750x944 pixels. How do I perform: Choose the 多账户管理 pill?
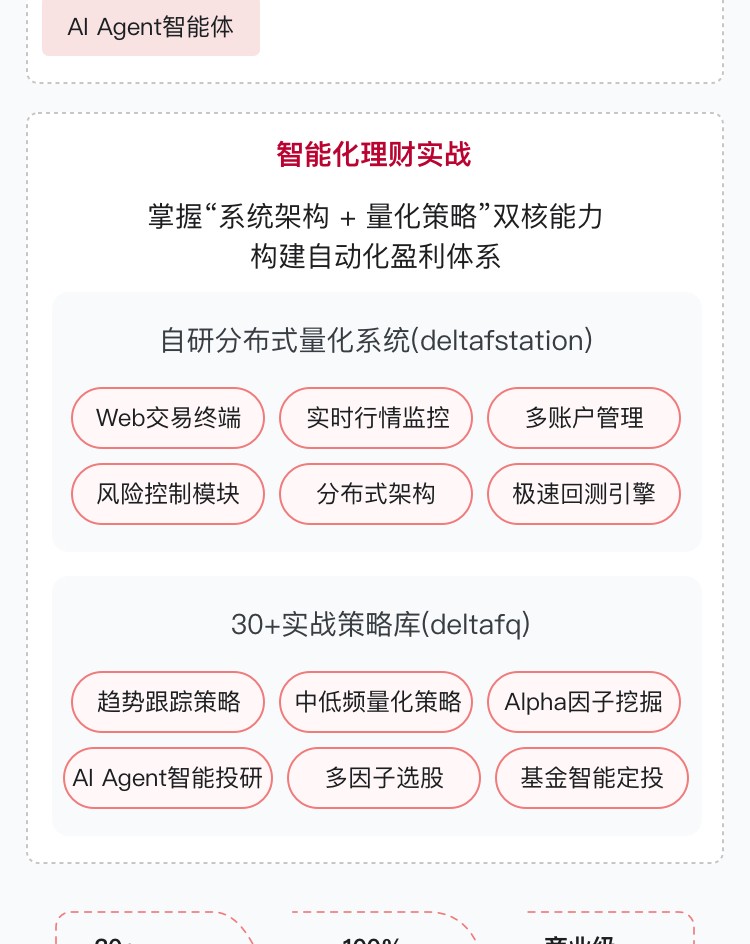[584, 418]
